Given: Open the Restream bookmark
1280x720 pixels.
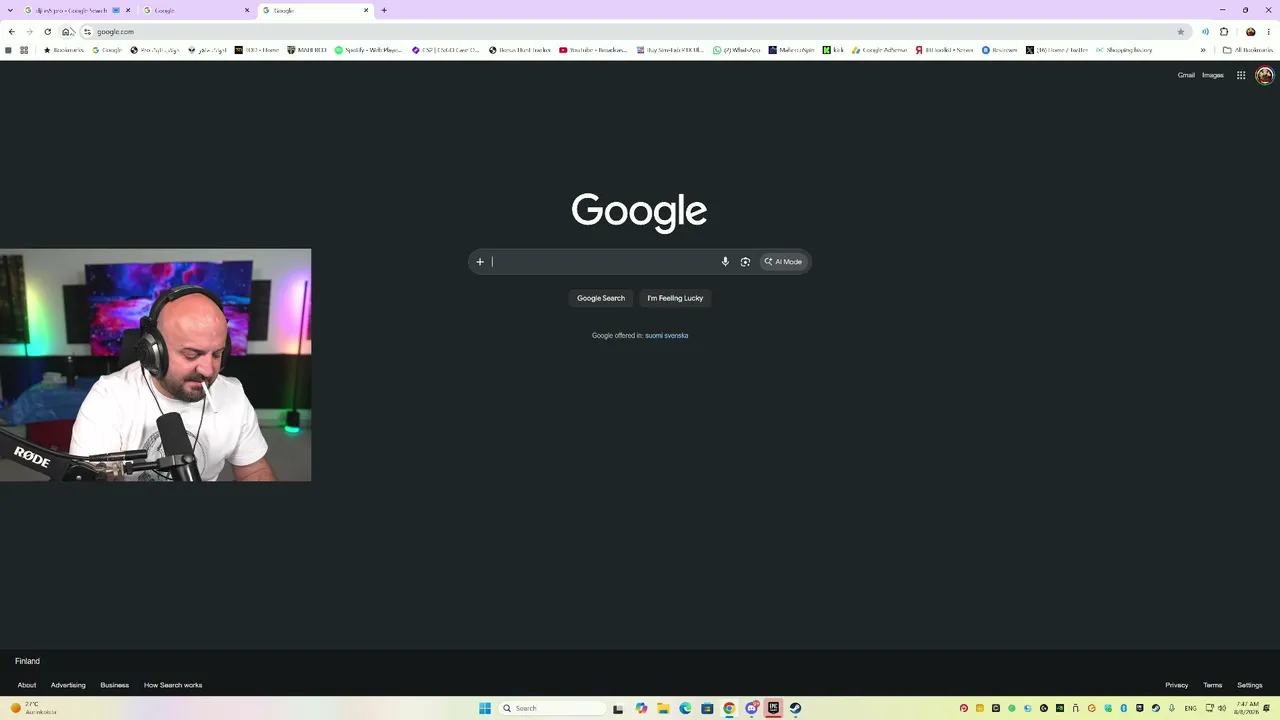Looking at the screenshot, I should pos(1000,50).
